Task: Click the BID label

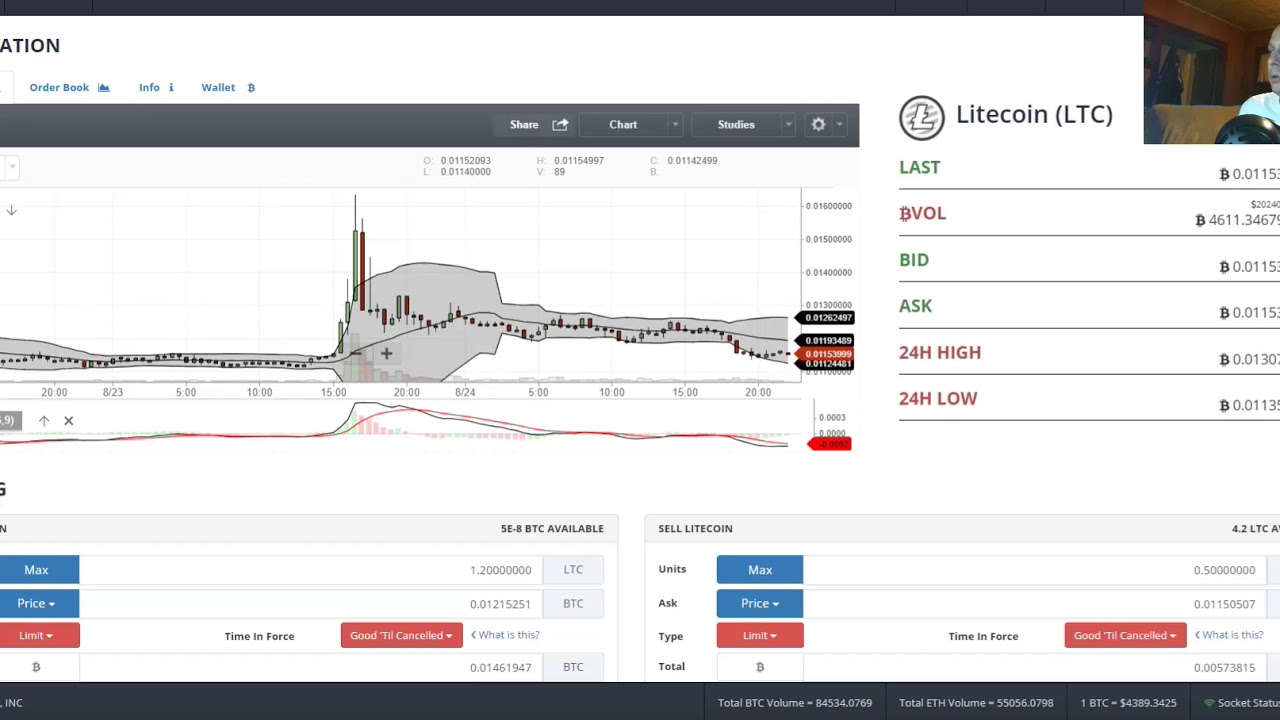Action: tap(914, 260)
